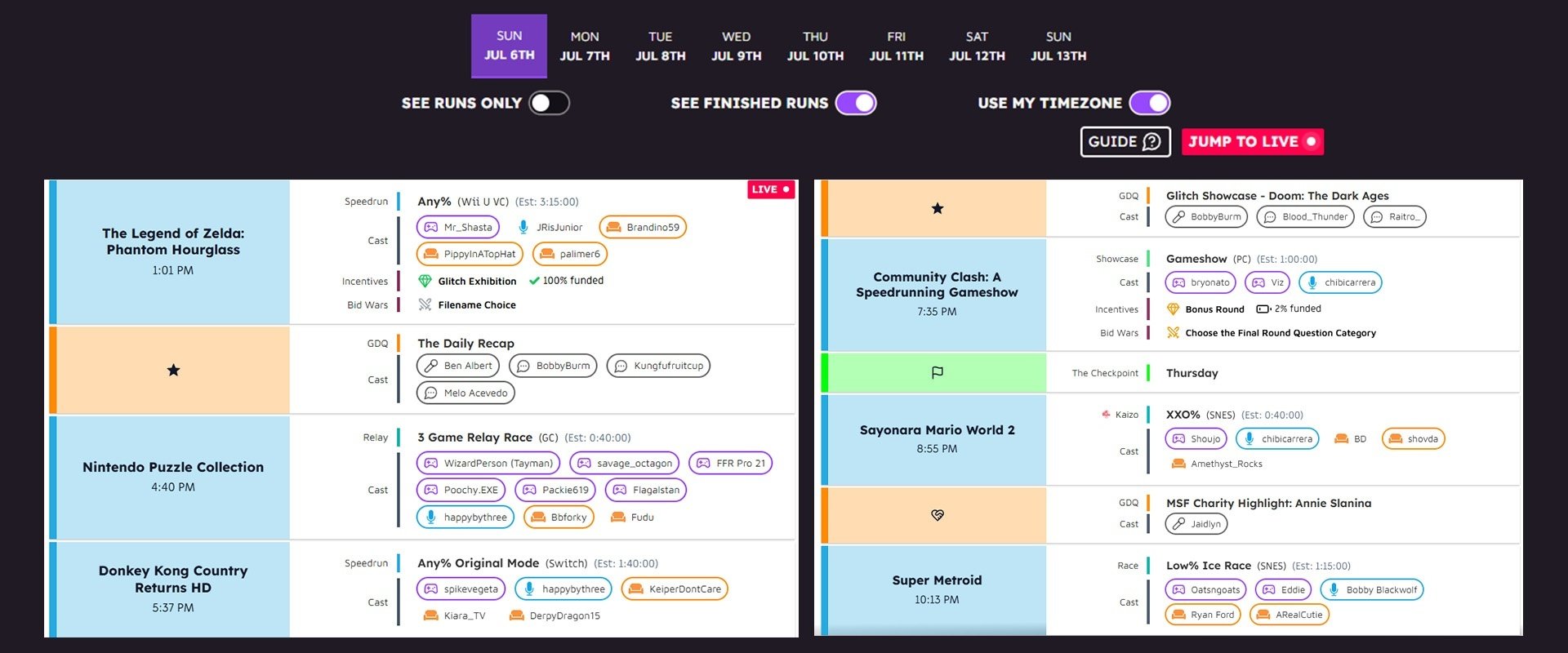The height and width of the screenshot is (653, 1568).
Task: Click FFR Pro 21 runner chip
Action: (731, 463)
